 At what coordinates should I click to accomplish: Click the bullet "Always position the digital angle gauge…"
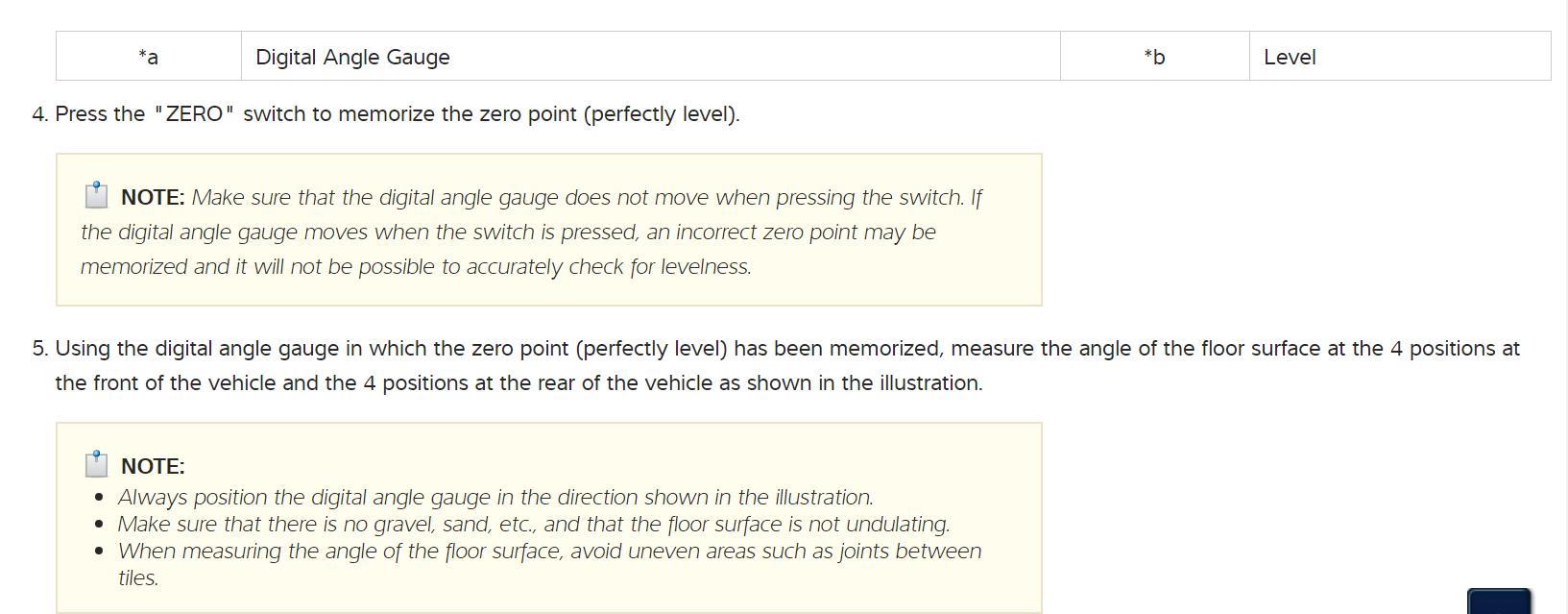pyautogui.click(x=495, y=498)
